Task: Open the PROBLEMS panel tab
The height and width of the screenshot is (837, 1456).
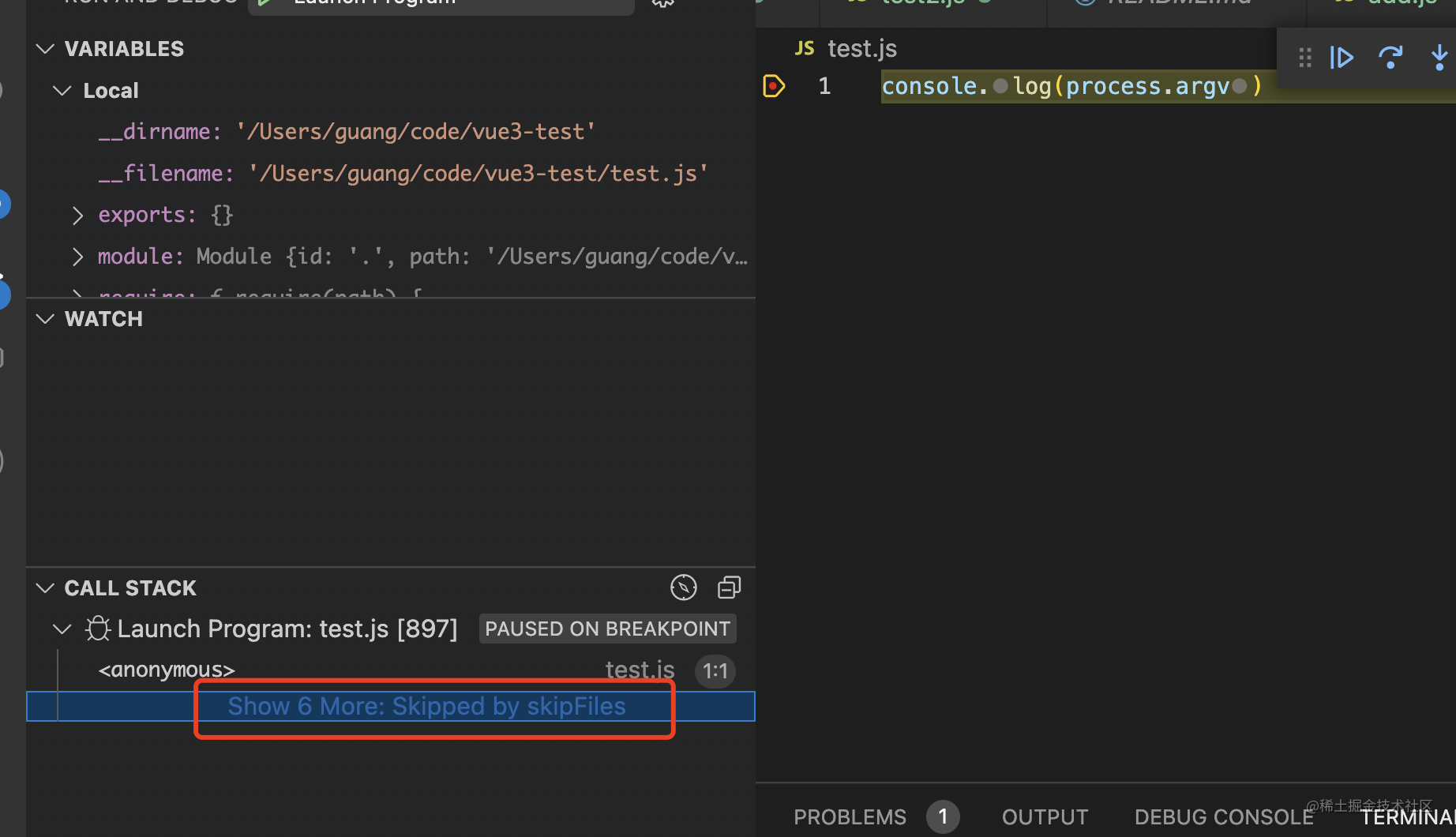Action: pyautogui.click(x=850, y=816)
